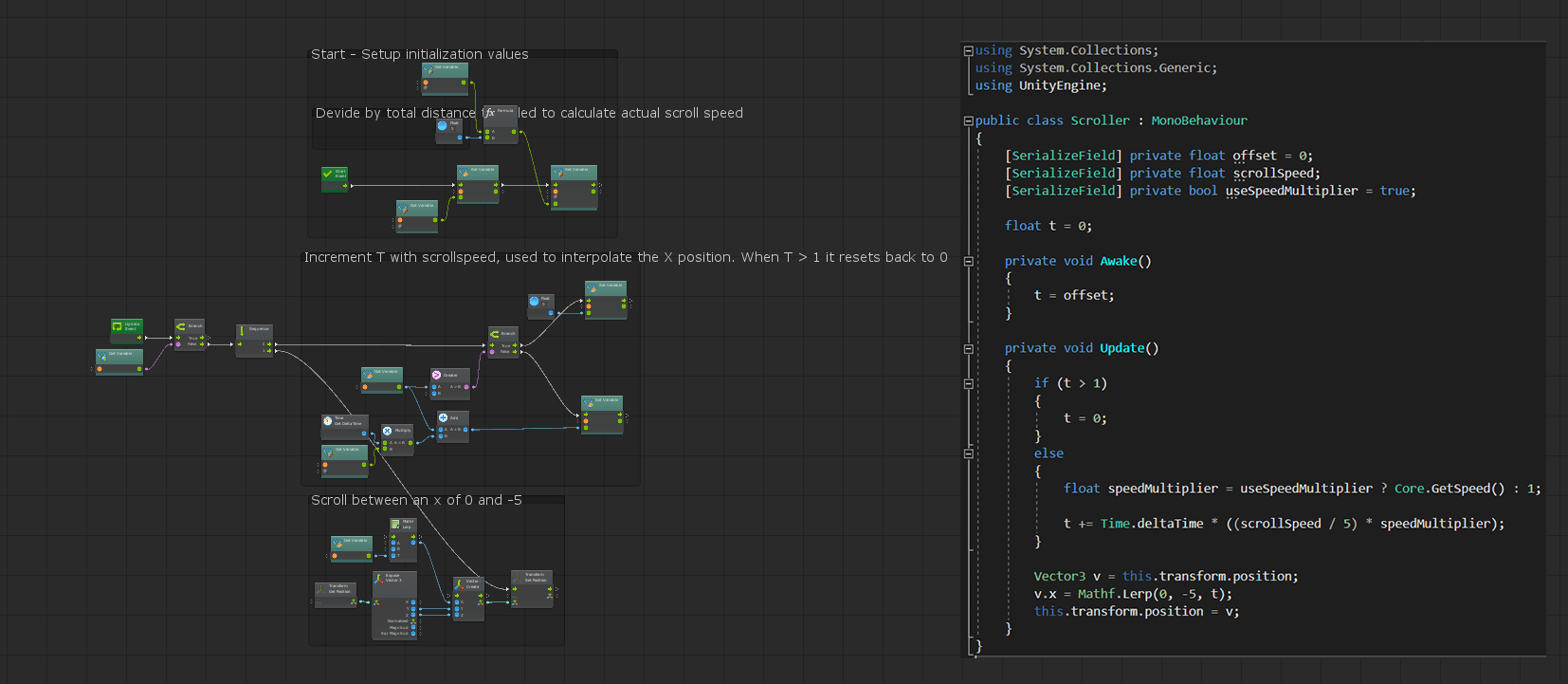
Task: Click the Scroller class name in code
Action: pyautogui.click(x=1100, y=120)
